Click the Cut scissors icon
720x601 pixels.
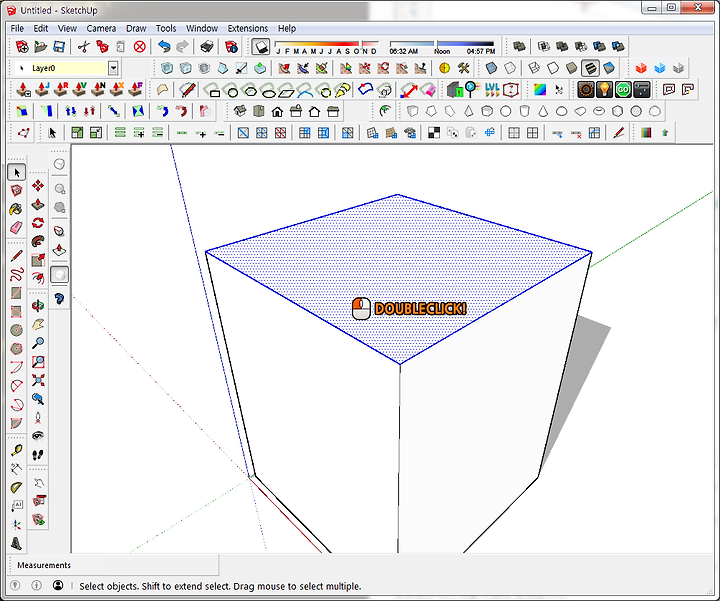[84, 46]
